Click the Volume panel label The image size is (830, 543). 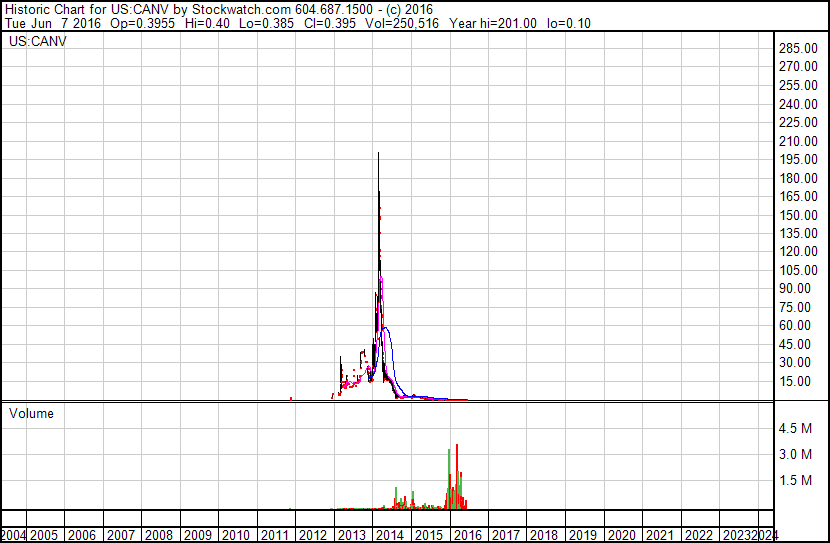[31, 413]
